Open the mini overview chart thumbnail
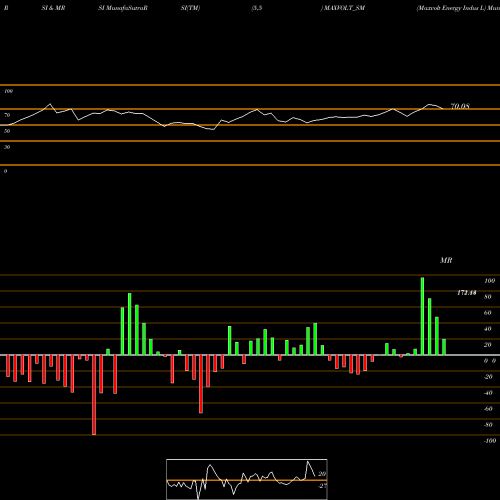500x500 pixels. (x=247, y=479)
